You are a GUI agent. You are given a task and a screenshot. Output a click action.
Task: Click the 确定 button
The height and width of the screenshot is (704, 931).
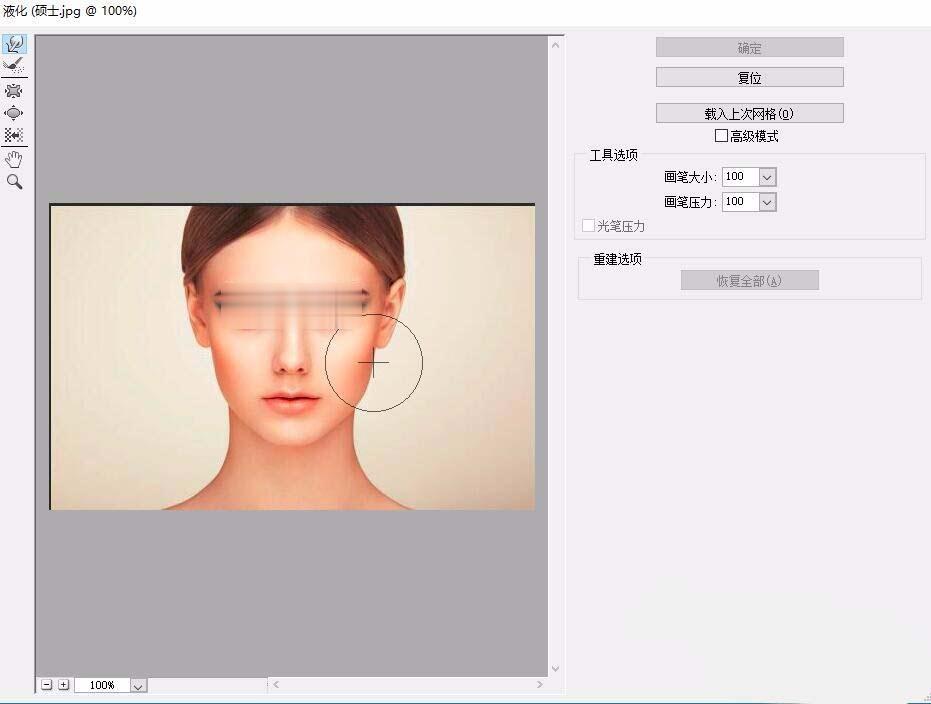(749, 47)
